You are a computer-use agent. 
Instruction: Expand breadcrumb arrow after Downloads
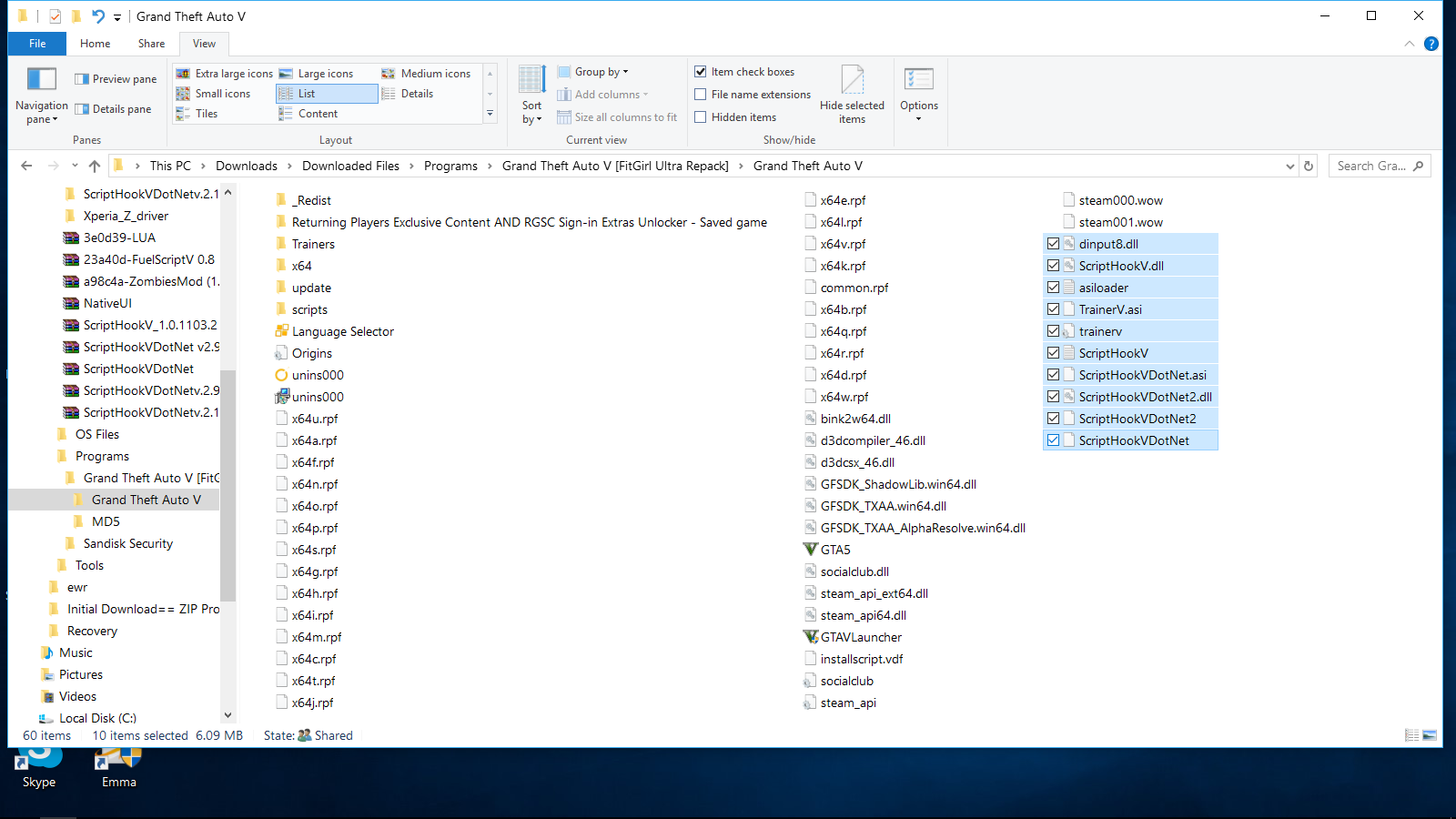(290, 166)
